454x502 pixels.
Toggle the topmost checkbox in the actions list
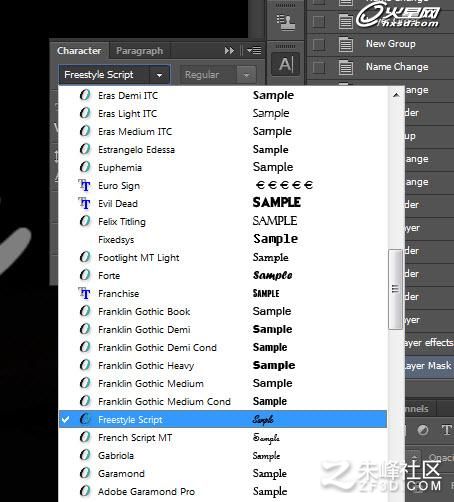tap(319, 22)
